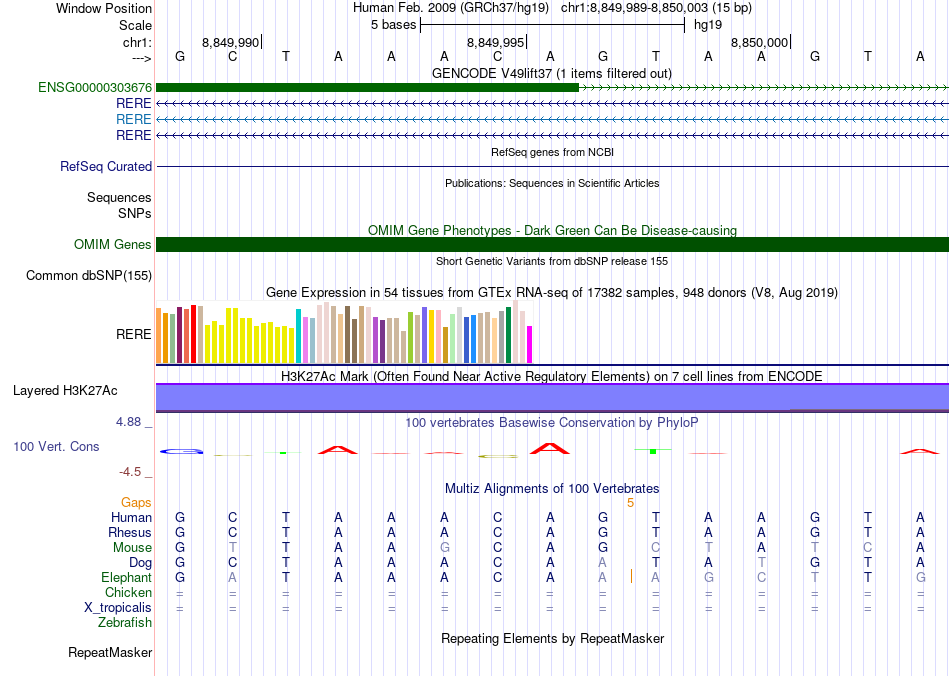
Task: Click the dark green OMIM Genes bar
Action: point(552,245)
